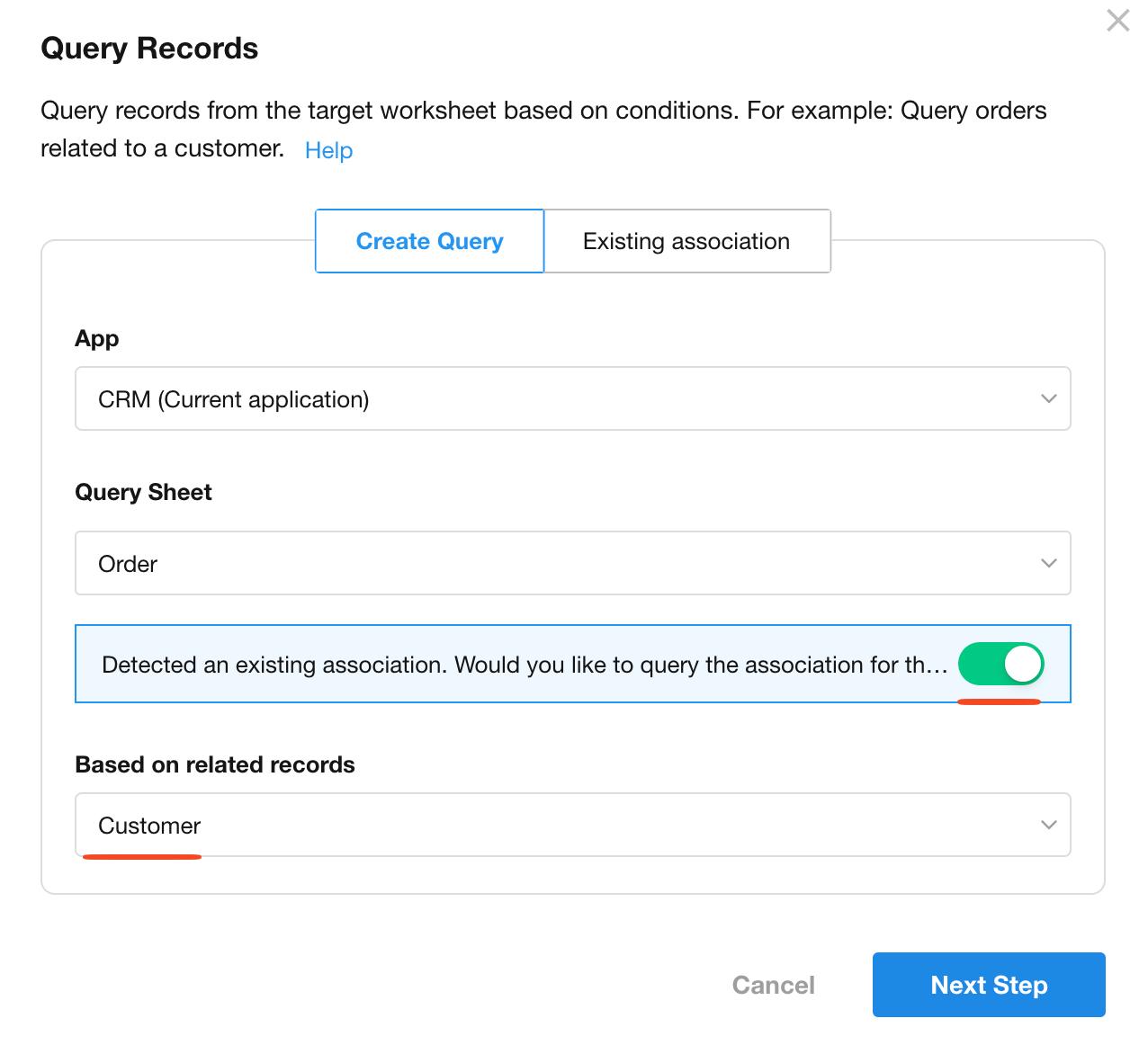The image size is (1148, 1054).
Task: Switch to the Existing association tab
Action: click(x=686, y=241)
